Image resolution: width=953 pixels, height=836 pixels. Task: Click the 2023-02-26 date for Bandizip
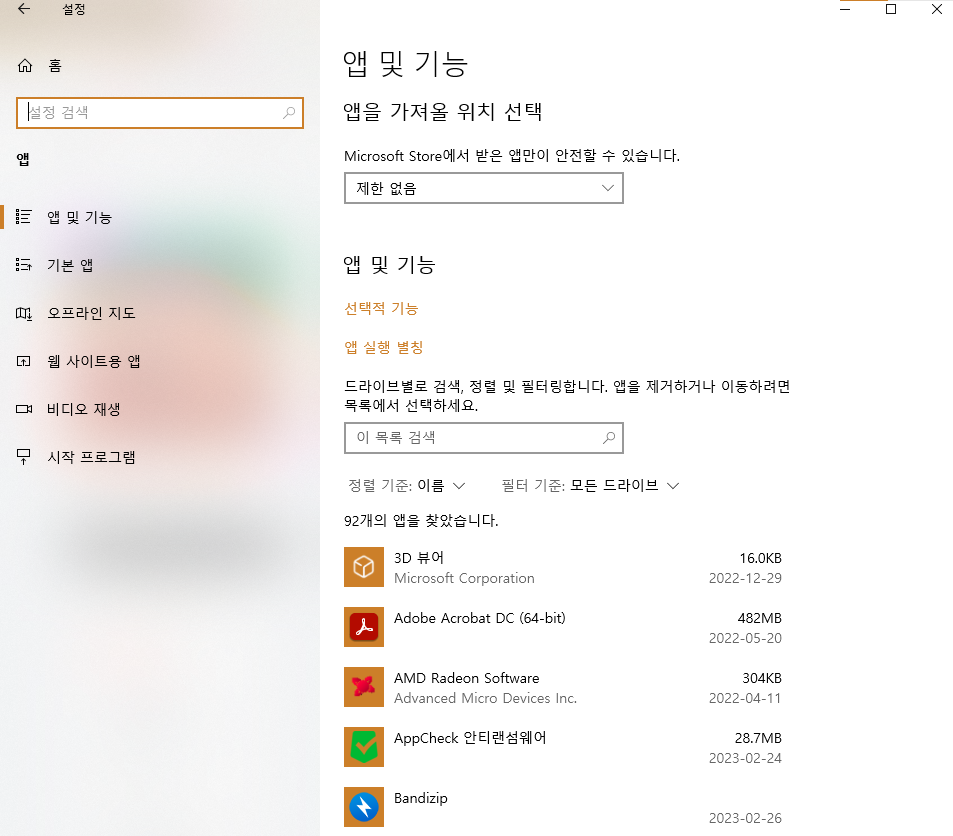click(x=745, y=818)
